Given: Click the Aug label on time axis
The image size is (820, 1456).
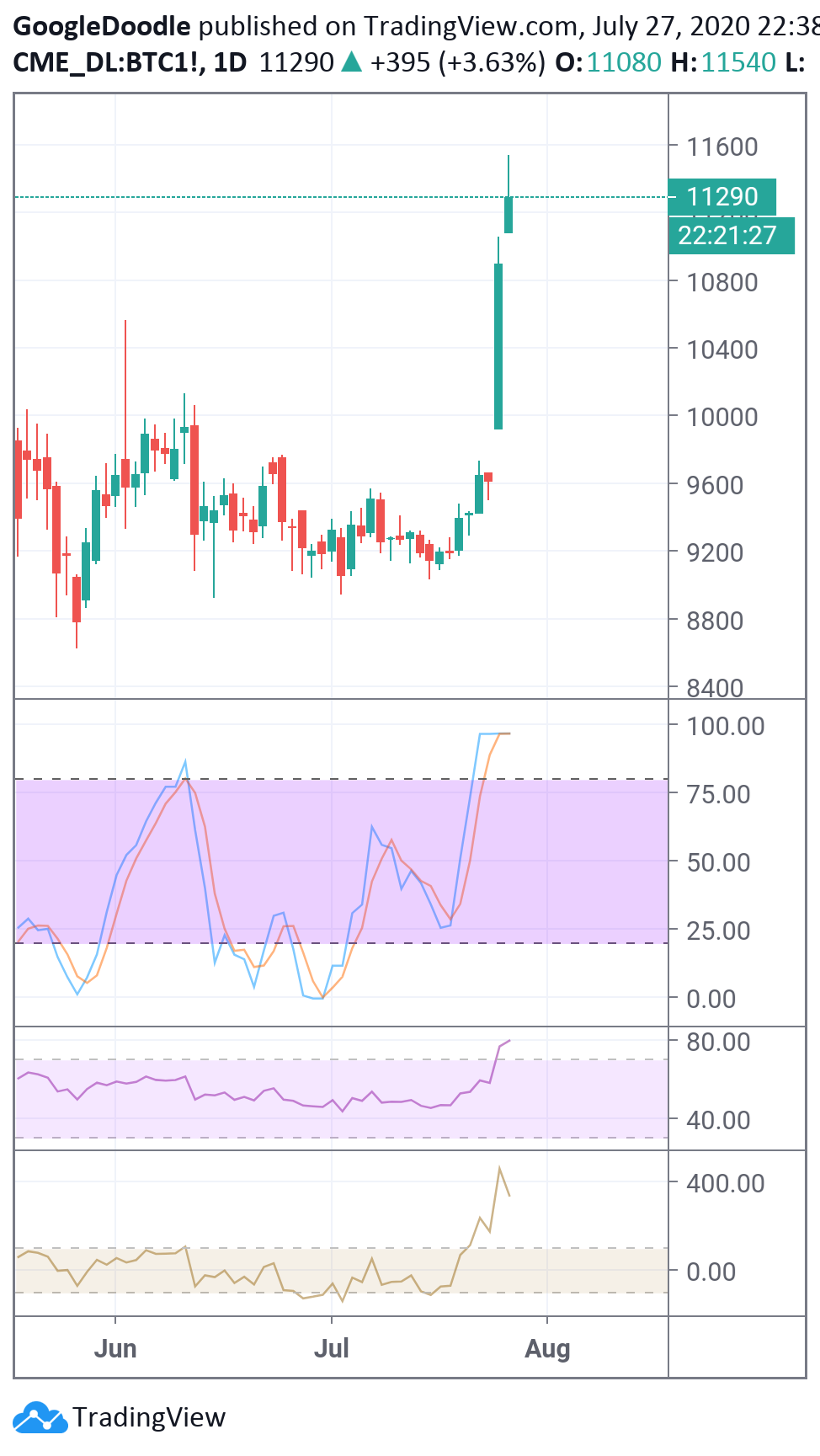Looking at the screenshot, I should pyautogui.click(x=547, y=1349).
